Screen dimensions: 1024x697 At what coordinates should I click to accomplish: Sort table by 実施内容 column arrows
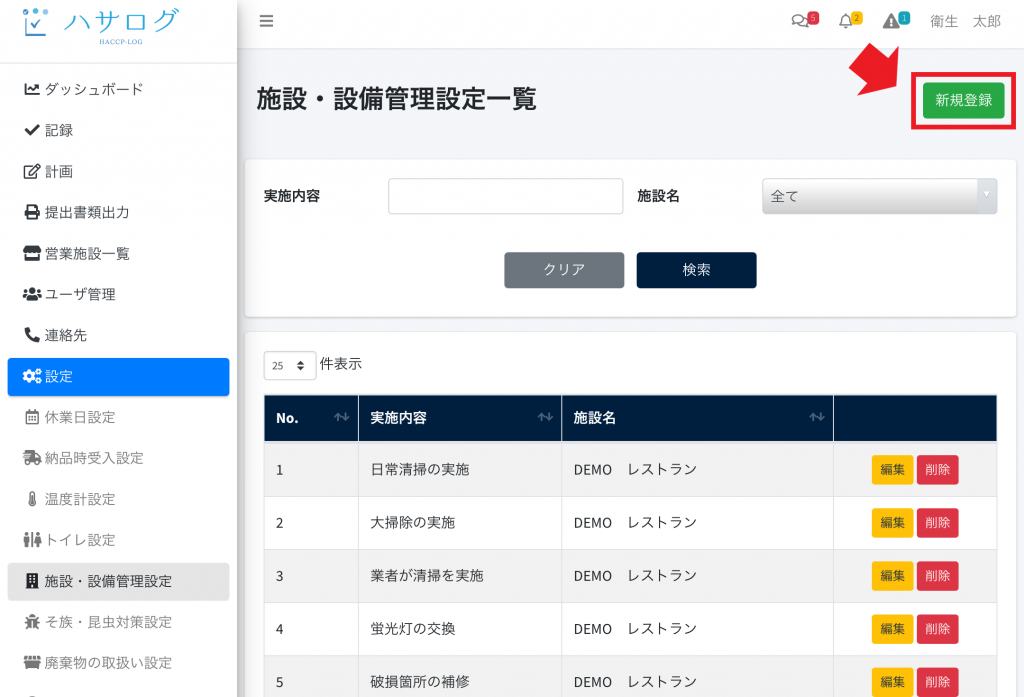[545, 417]
